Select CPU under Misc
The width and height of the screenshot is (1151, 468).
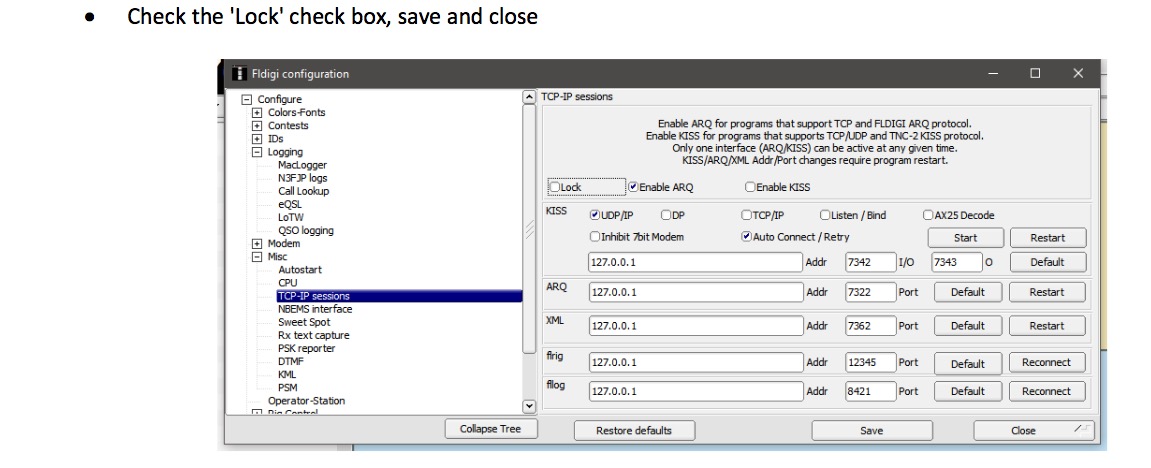pyautogui.click(x=288, y=283)
